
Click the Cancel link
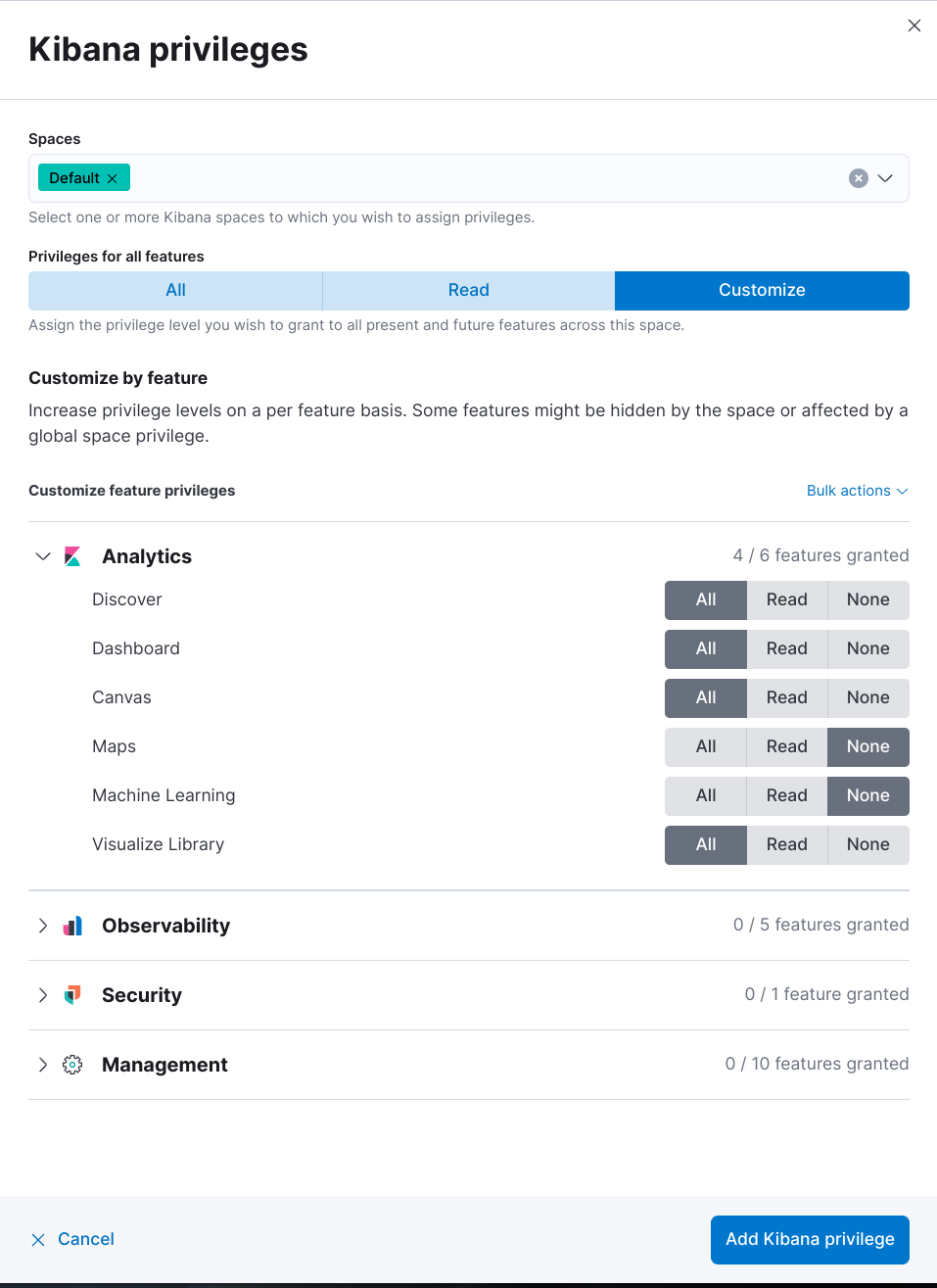(86, 1239)
